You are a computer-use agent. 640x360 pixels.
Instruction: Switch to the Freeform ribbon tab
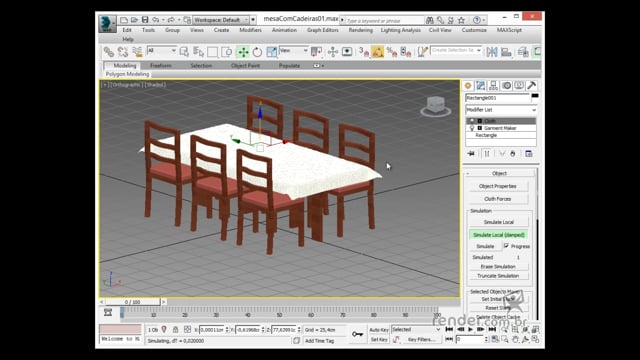point(160,66)
